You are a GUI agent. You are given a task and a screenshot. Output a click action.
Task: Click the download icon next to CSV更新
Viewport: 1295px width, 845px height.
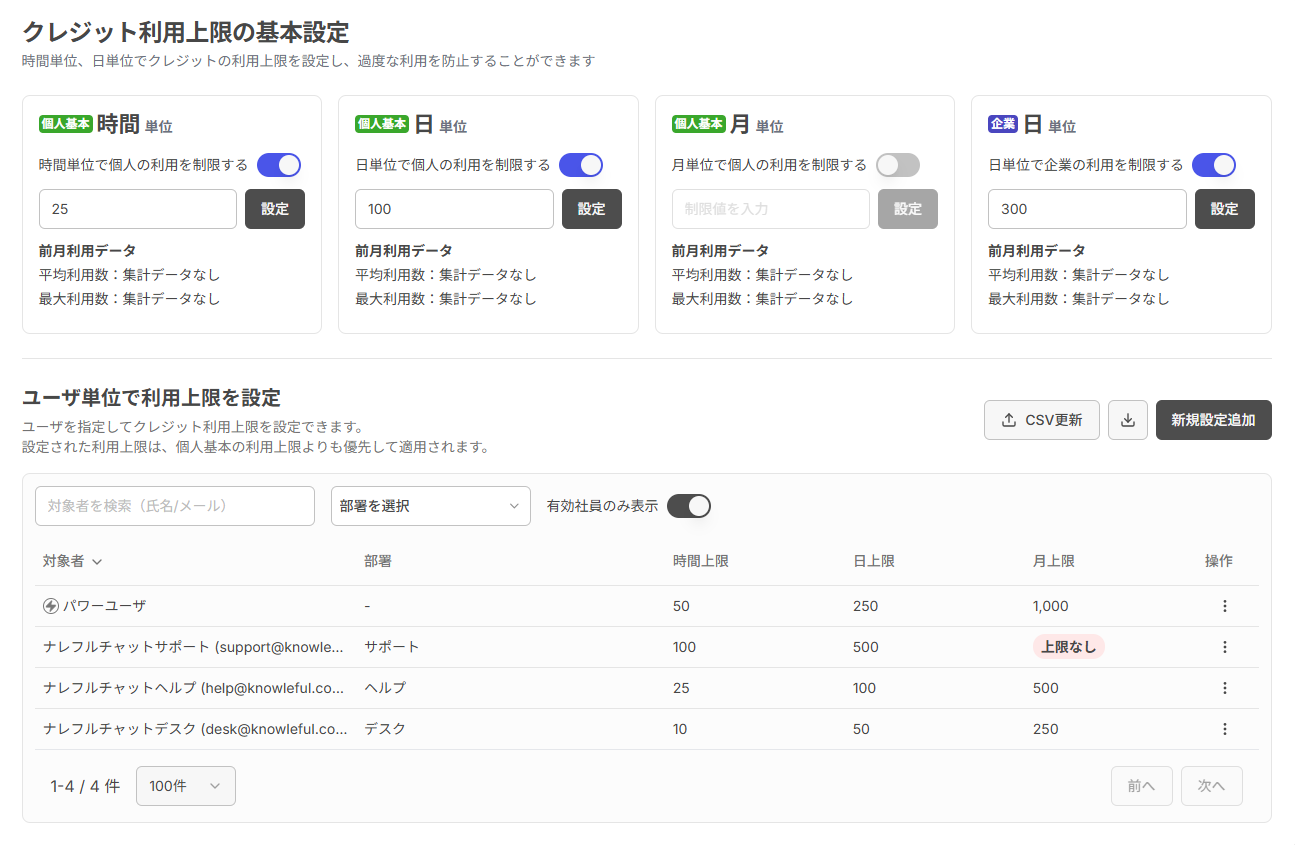point(1128,420)
